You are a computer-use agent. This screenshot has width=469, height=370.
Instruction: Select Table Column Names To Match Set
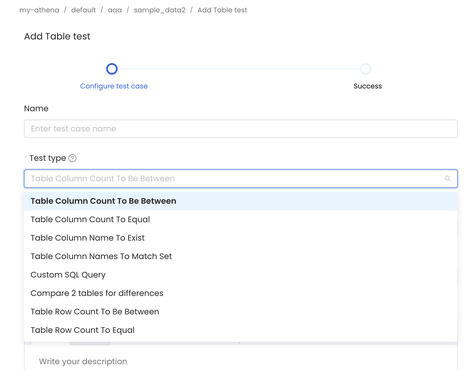click(241, 256)
